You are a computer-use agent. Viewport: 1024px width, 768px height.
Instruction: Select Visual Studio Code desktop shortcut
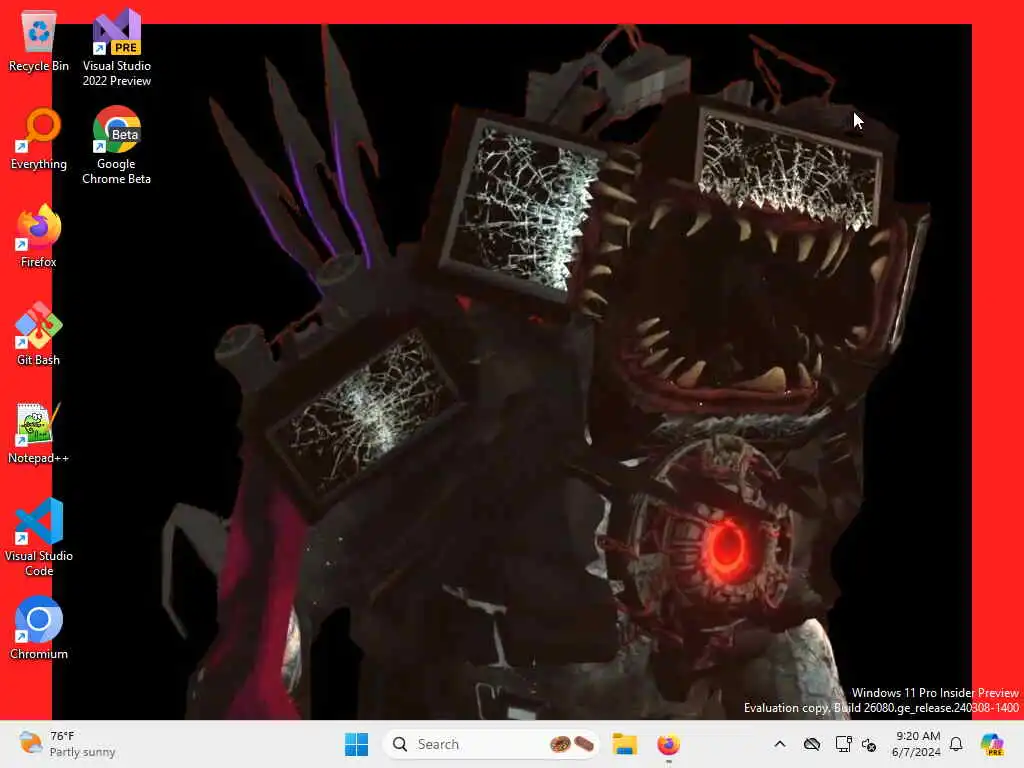point(39,537)
